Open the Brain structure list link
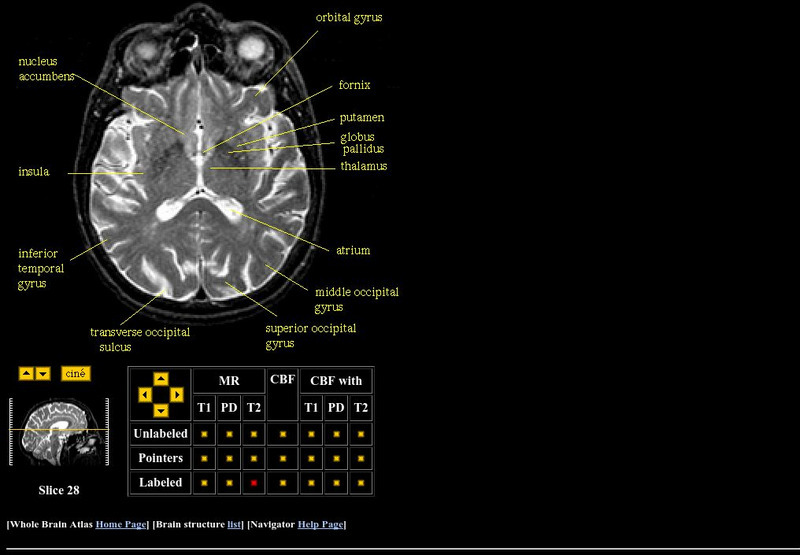The height and width of the screenshot is (555, 800). (234, 524)
